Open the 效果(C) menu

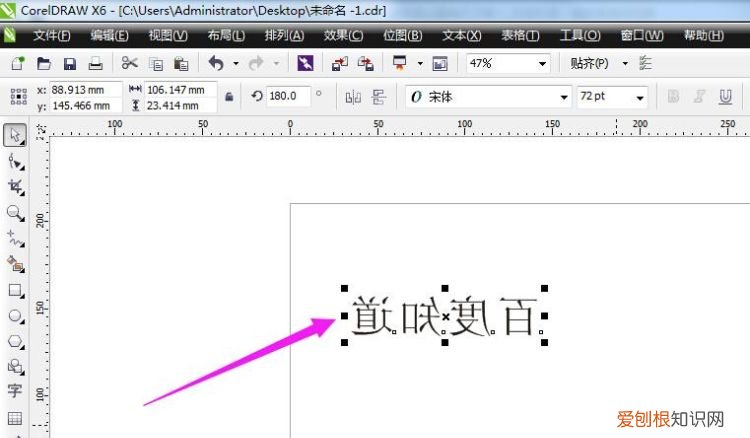point(343,35)
